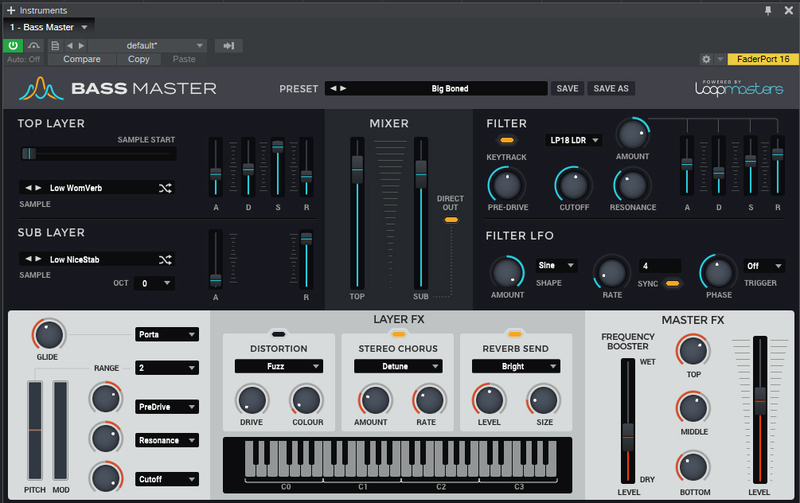Click the Glide knob
The width and height of the screenshot is (800, 503).
[47, 335]
